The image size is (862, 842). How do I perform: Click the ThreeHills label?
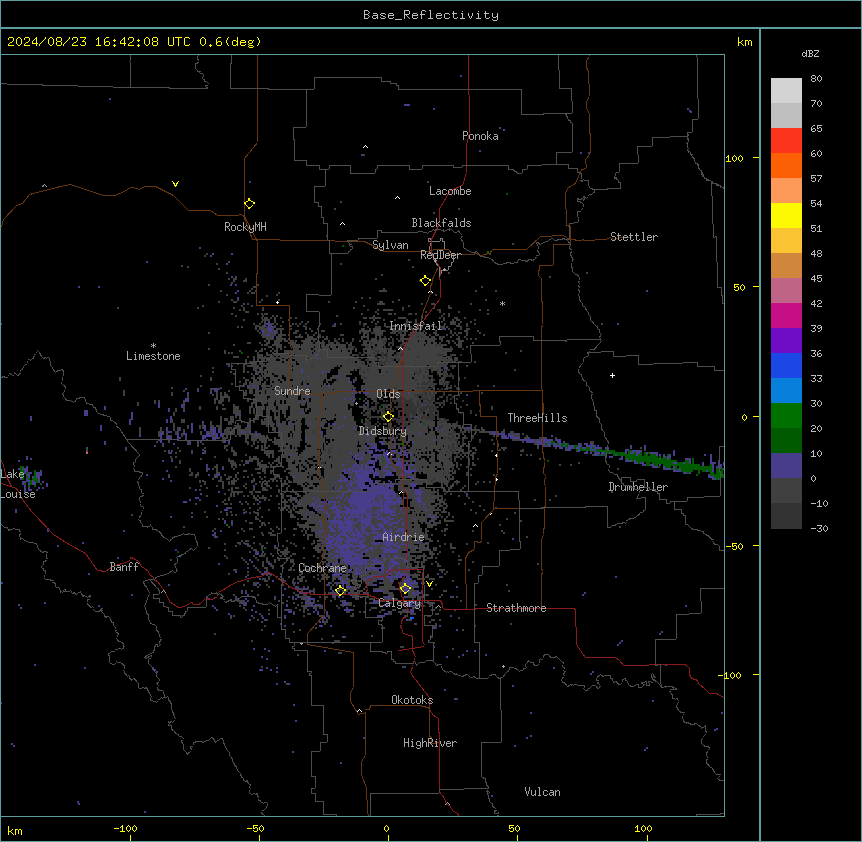pyautogui.click(x=537, y=418)
